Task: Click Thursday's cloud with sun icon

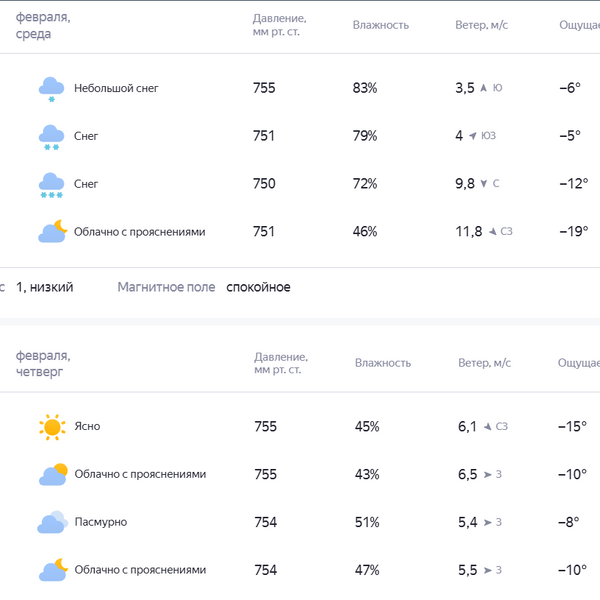Action: click(52, 474)
